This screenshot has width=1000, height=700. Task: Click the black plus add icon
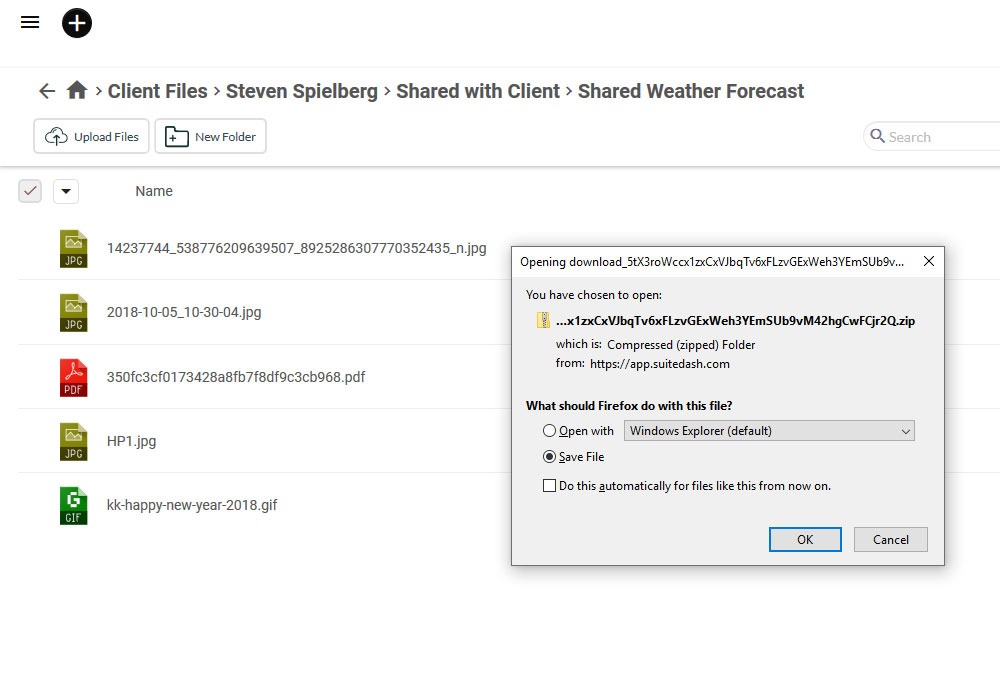(x=77, y=22)
